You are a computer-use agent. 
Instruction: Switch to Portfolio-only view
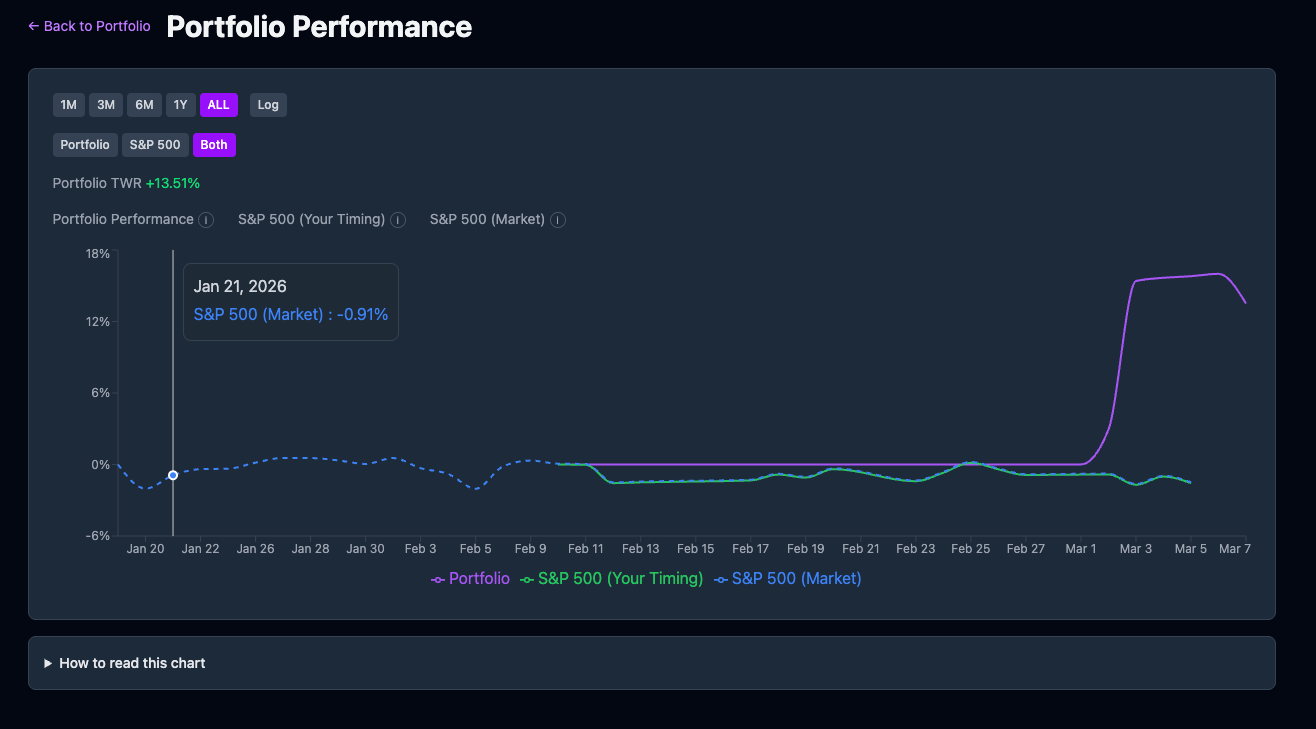pyautogui.click(x=85, y=144)
